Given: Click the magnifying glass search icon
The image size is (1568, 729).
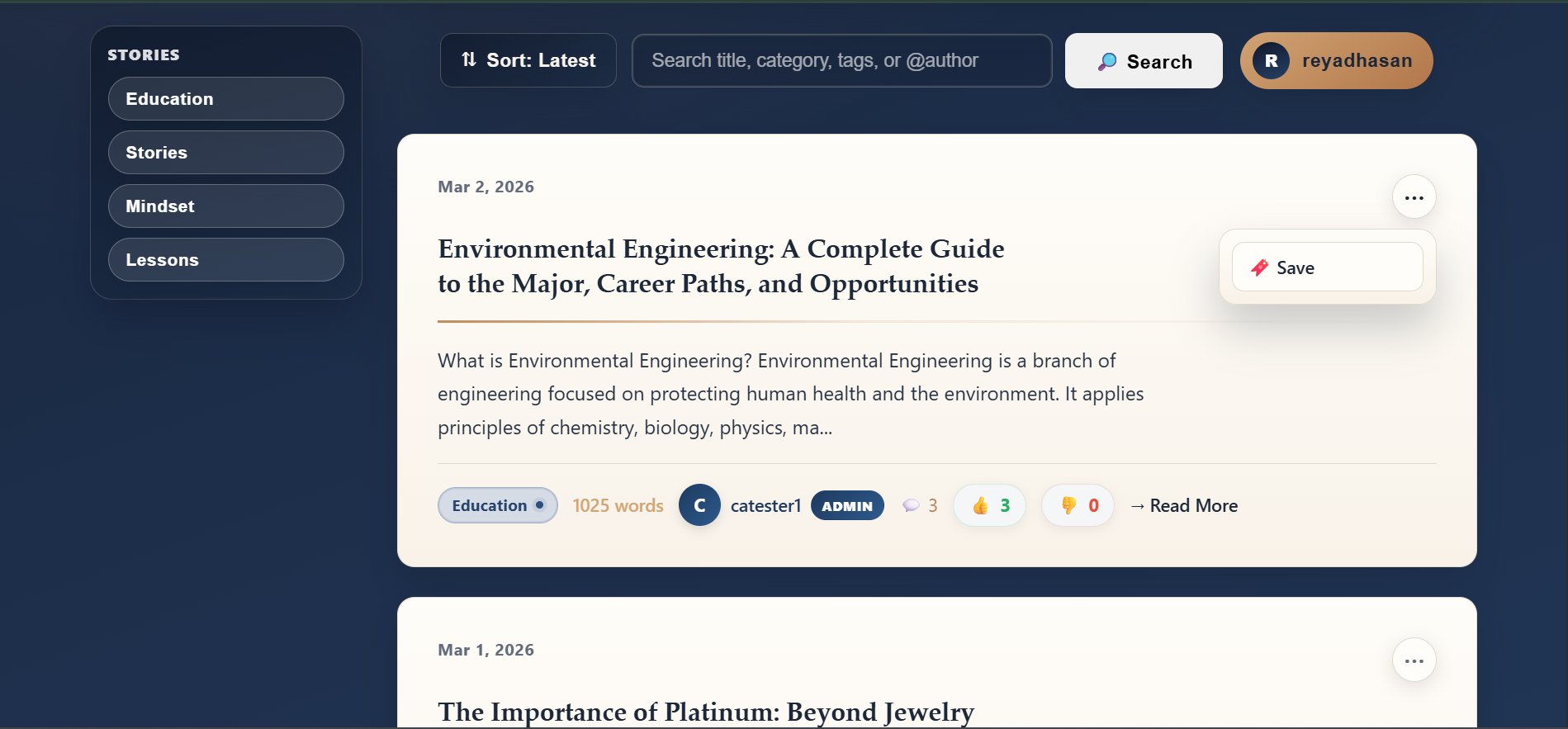Looking at the screenshot, I should click(x=1107, y=61).
